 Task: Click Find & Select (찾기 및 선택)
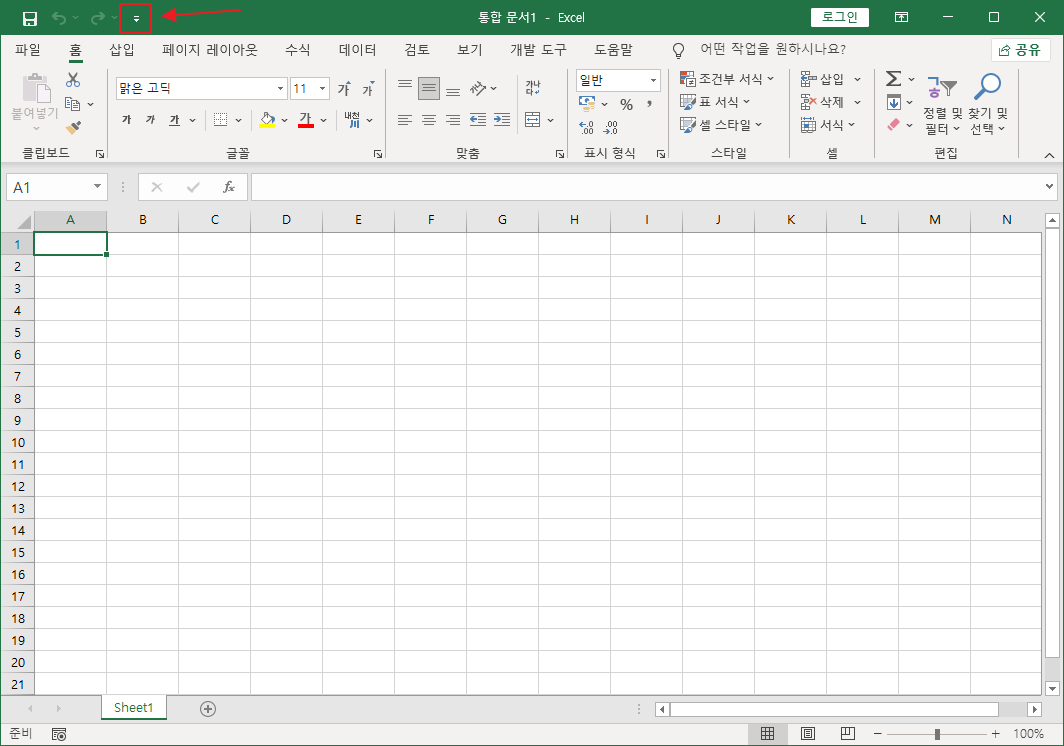coord(988,104)
